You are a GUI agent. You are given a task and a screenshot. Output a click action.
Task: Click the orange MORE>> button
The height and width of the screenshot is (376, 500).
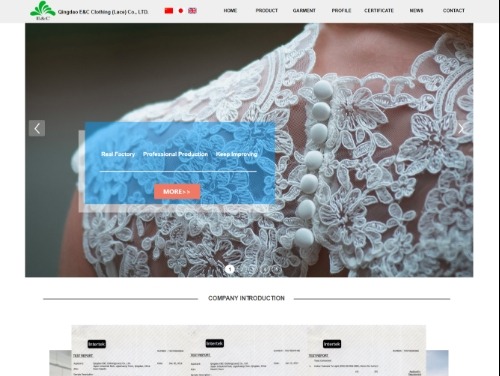pos(177,192)
